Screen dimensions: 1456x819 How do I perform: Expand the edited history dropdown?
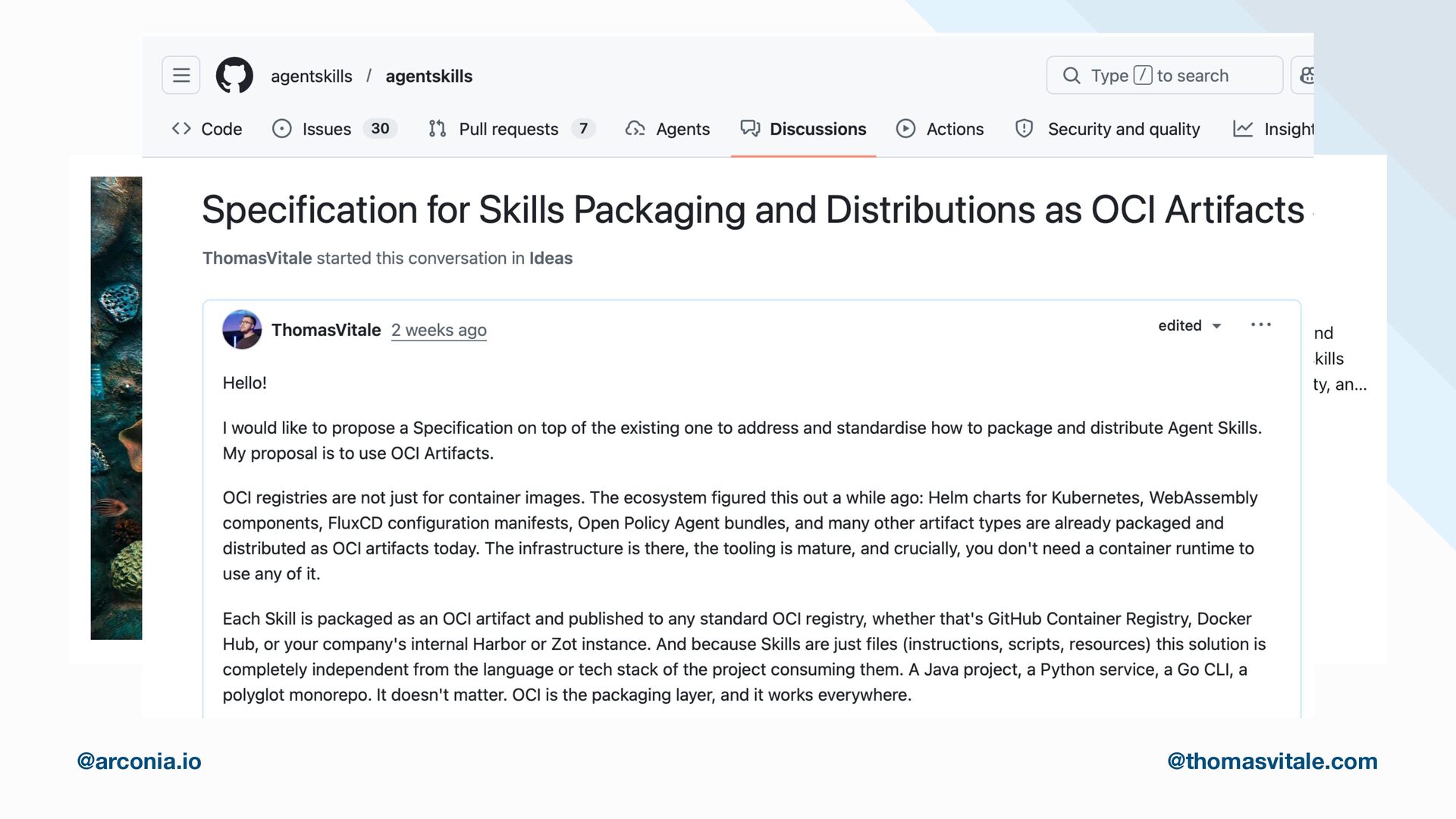click(x=1189, y=325)
